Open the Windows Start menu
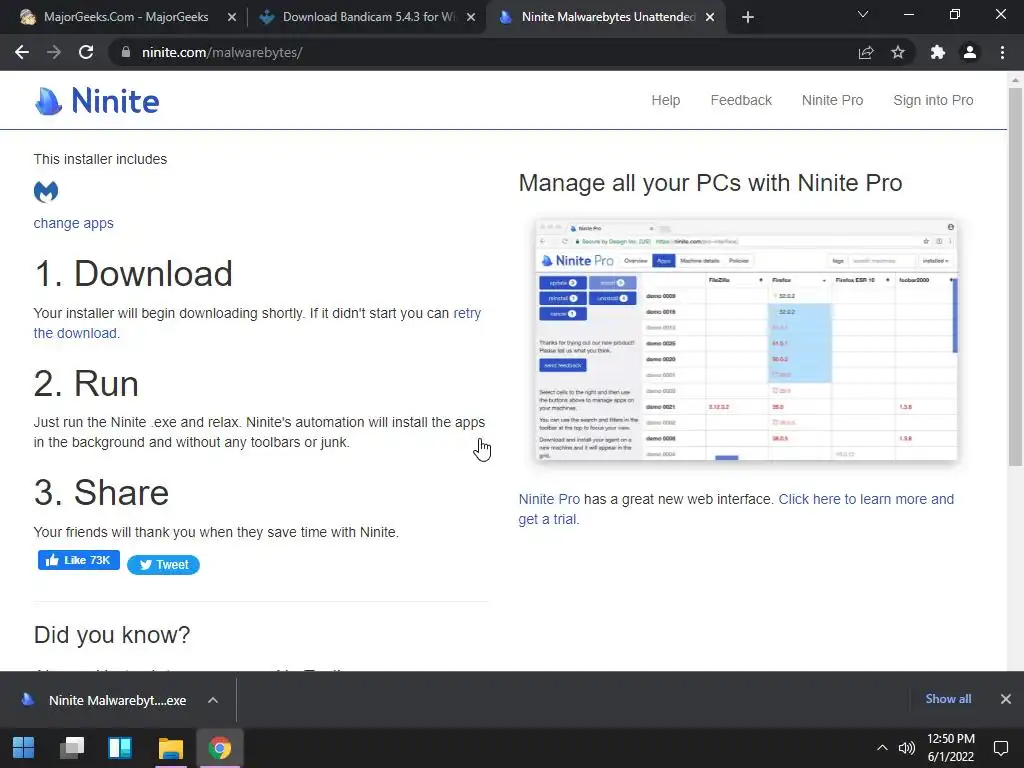Screen dimensions: 1024x768 [x=24, y=748]
